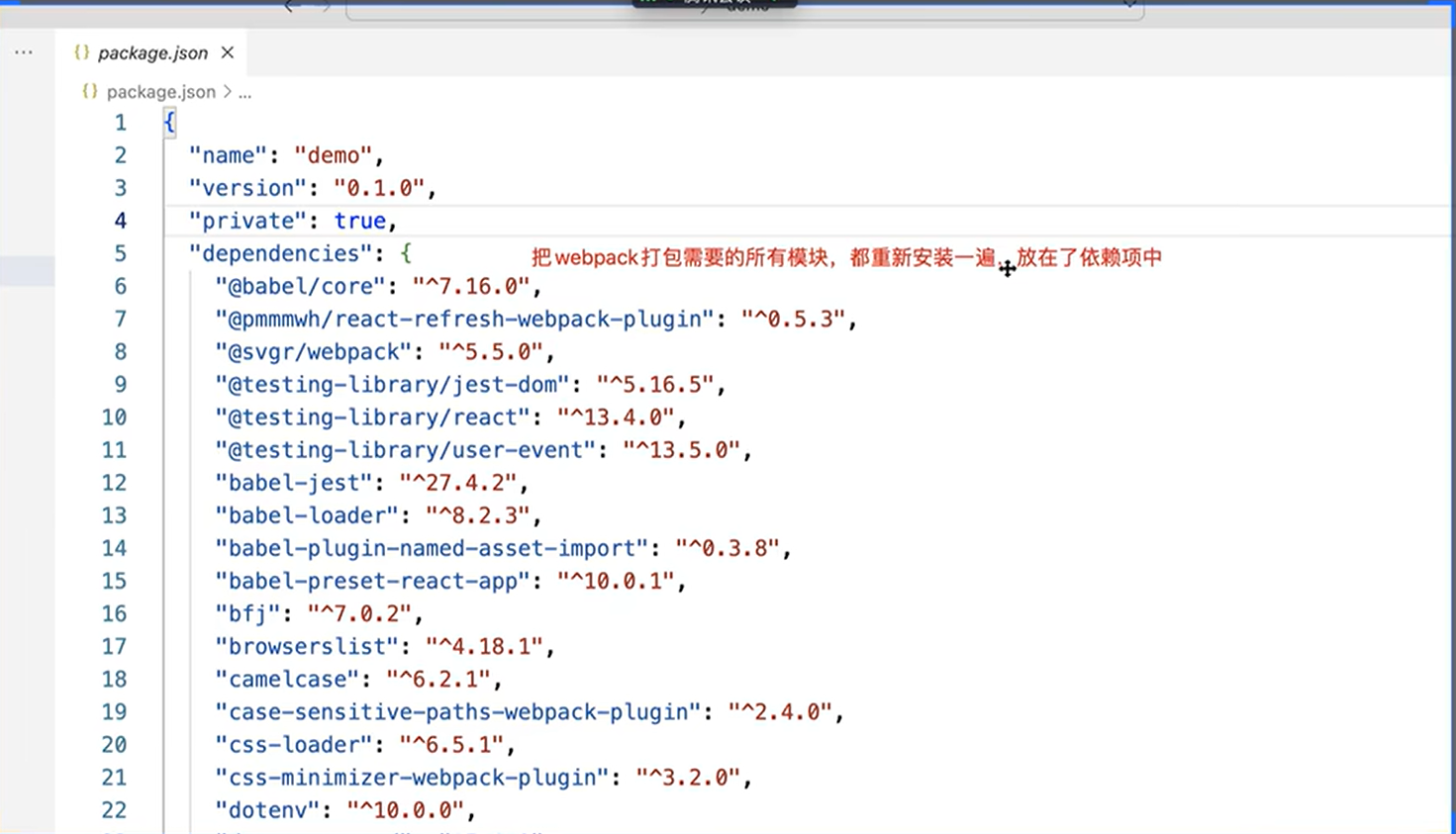1456x834 pixels.
Task: Click the "^2.4.0" value
Action: [781, 711]
